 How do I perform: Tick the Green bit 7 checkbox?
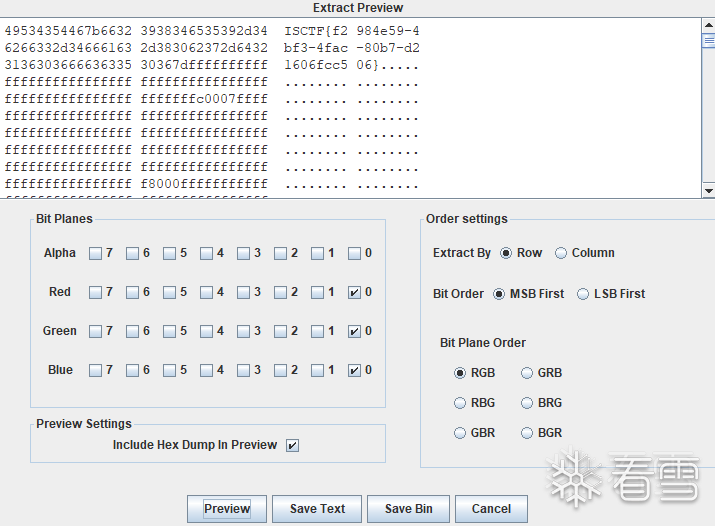click(95, 331)
